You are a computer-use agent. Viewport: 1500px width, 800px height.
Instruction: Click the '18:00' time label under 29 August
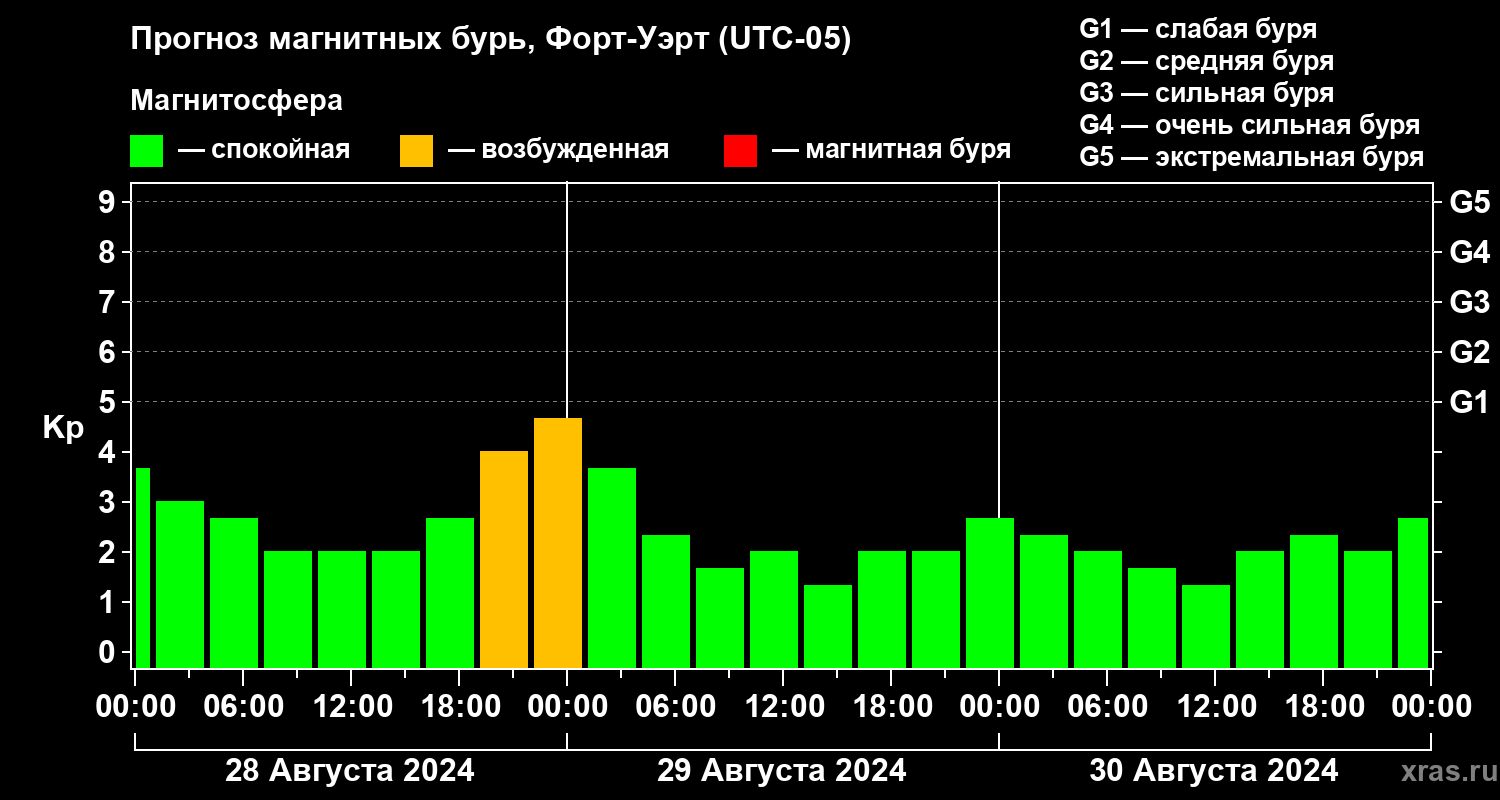893,707
